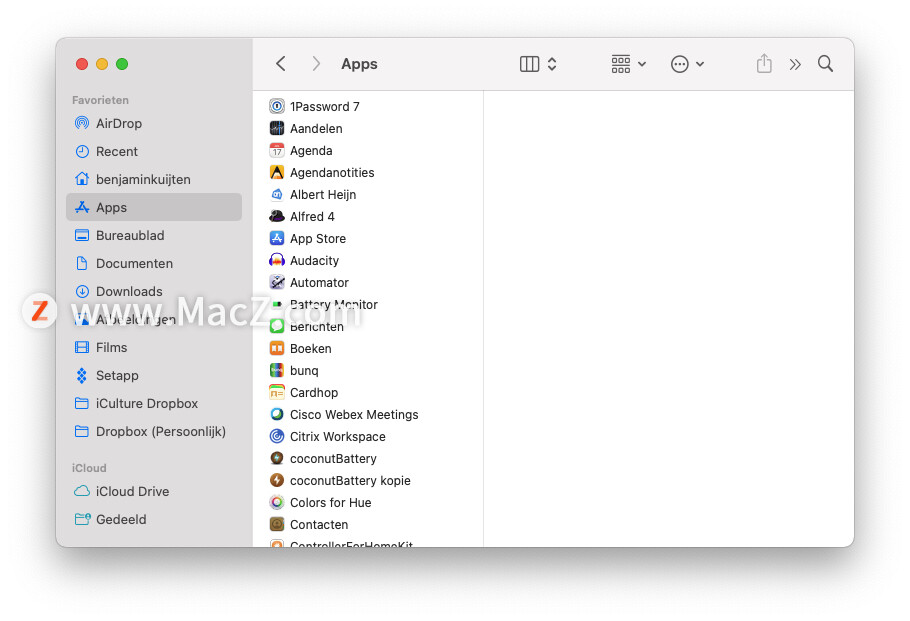Open Setapp in the sidebar
The height and width of the screenshot is (621, 910).
[x=154, y=376]
